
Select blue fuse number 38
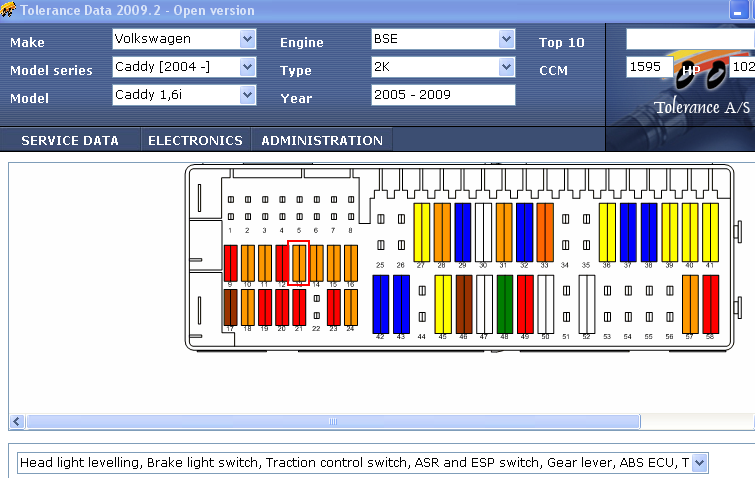(x=649, y=233)
